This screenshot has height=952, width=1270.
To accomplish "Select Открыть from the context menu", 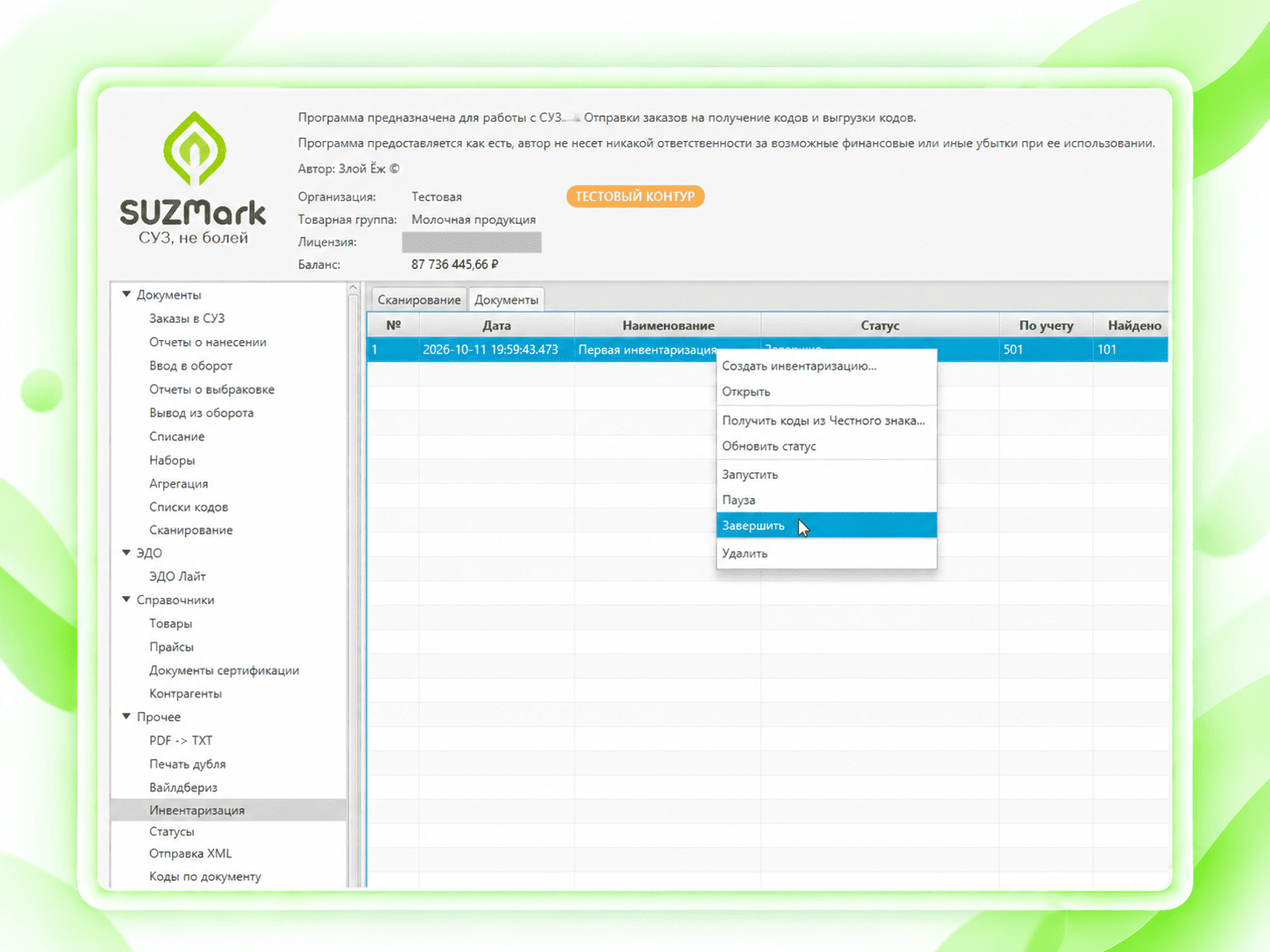I will pos(826,392).
